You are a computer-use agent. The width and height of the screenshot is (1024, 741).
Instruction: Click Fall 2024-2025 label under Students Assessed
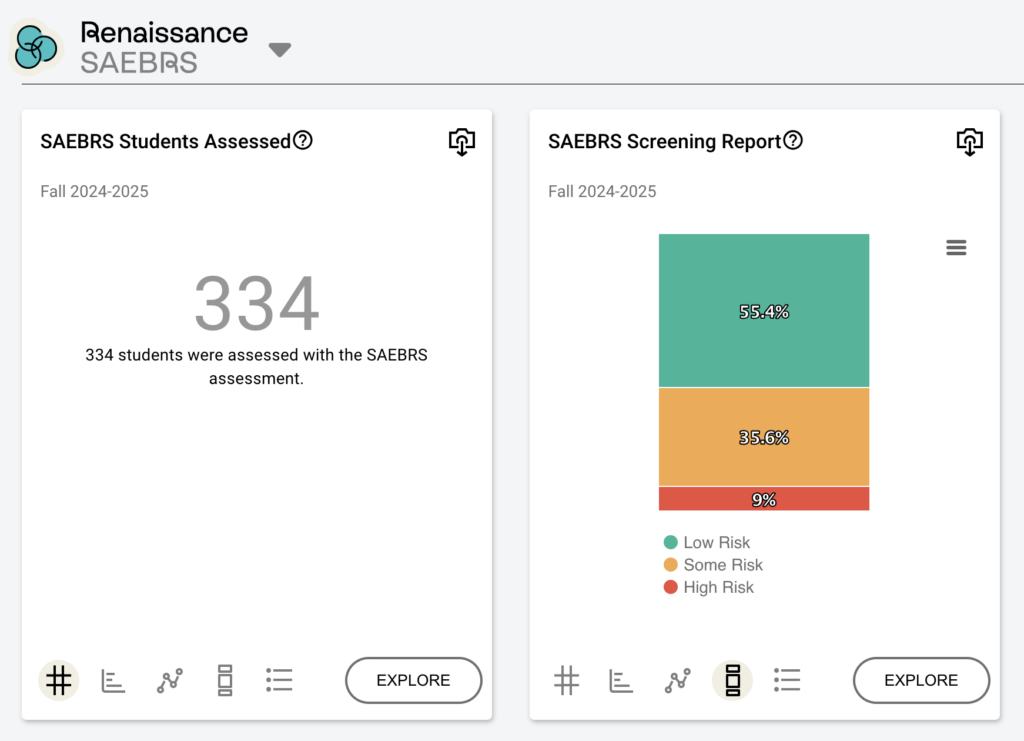coord(95,191)
